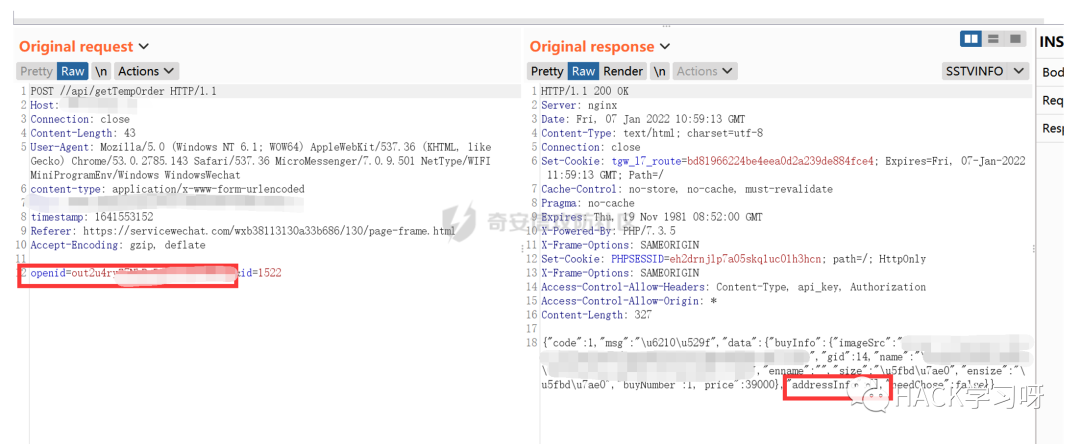This screenshot has width=1080, height=444.
Task: Toggle \n non-printable characters in request pane
Action: 101,71
